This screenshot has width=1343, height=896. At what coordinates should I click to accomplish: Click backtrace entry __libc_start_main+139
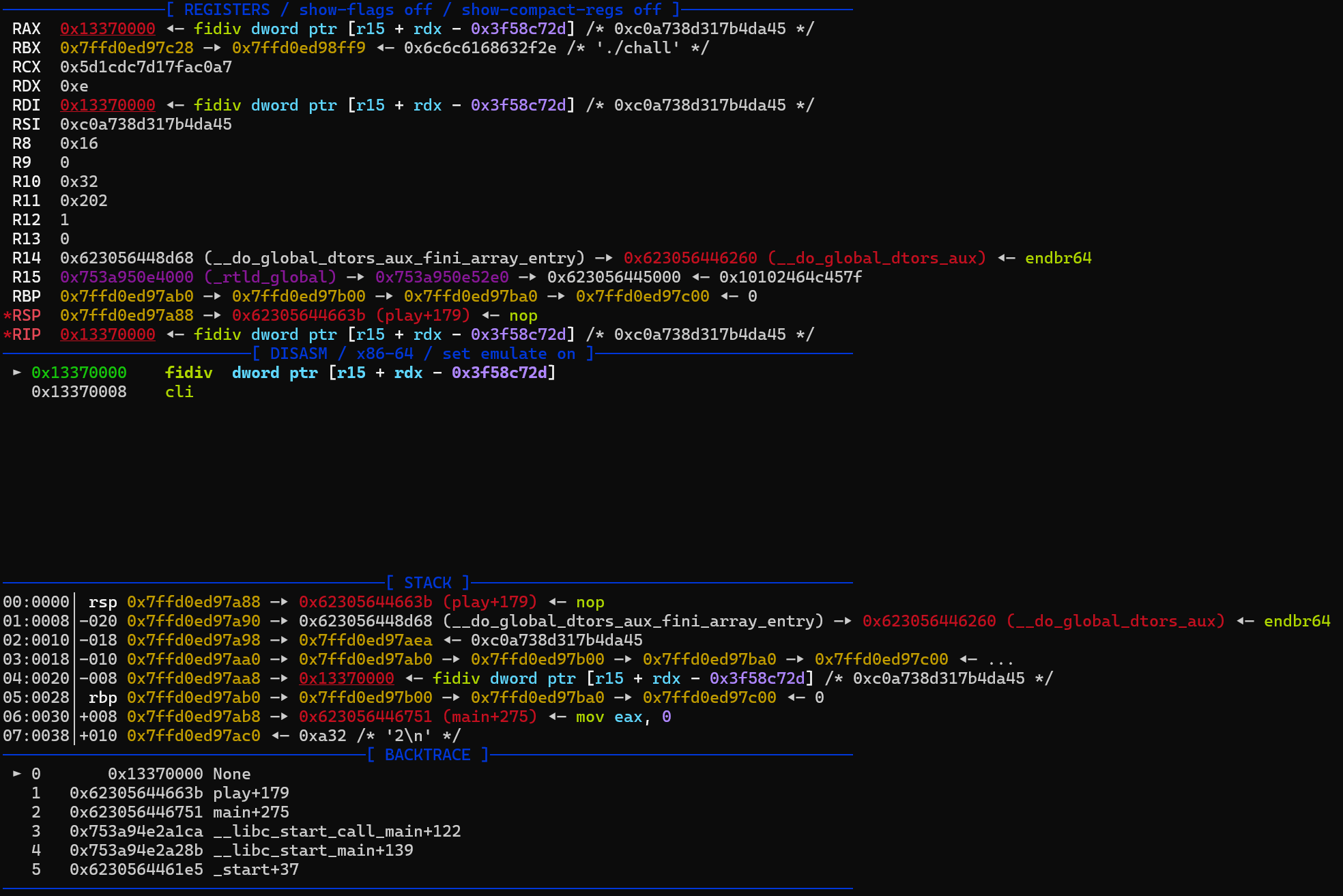click(313, 850)
